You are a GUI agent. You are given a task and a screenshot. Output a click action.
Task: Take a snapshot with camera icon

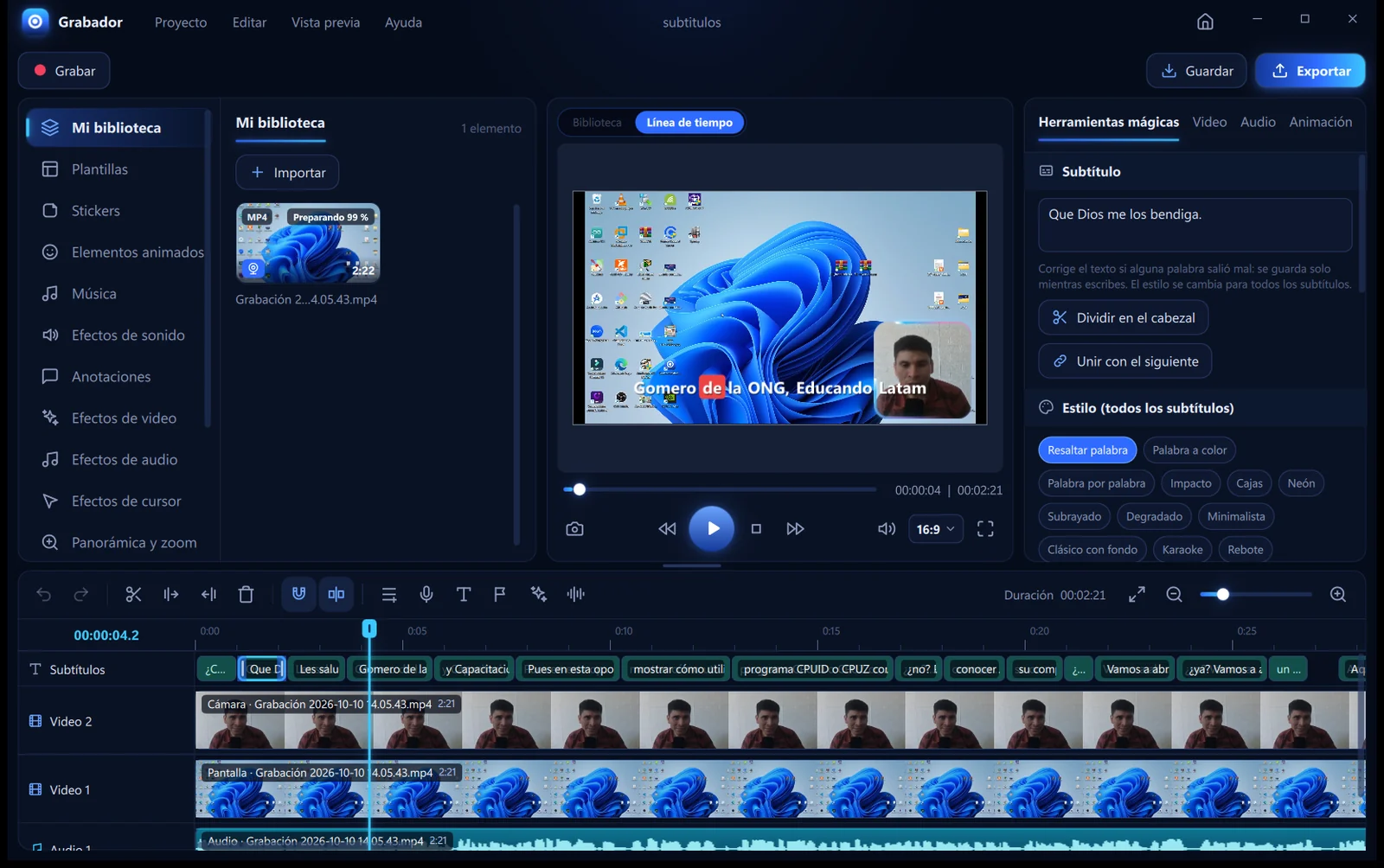point(574,529)
